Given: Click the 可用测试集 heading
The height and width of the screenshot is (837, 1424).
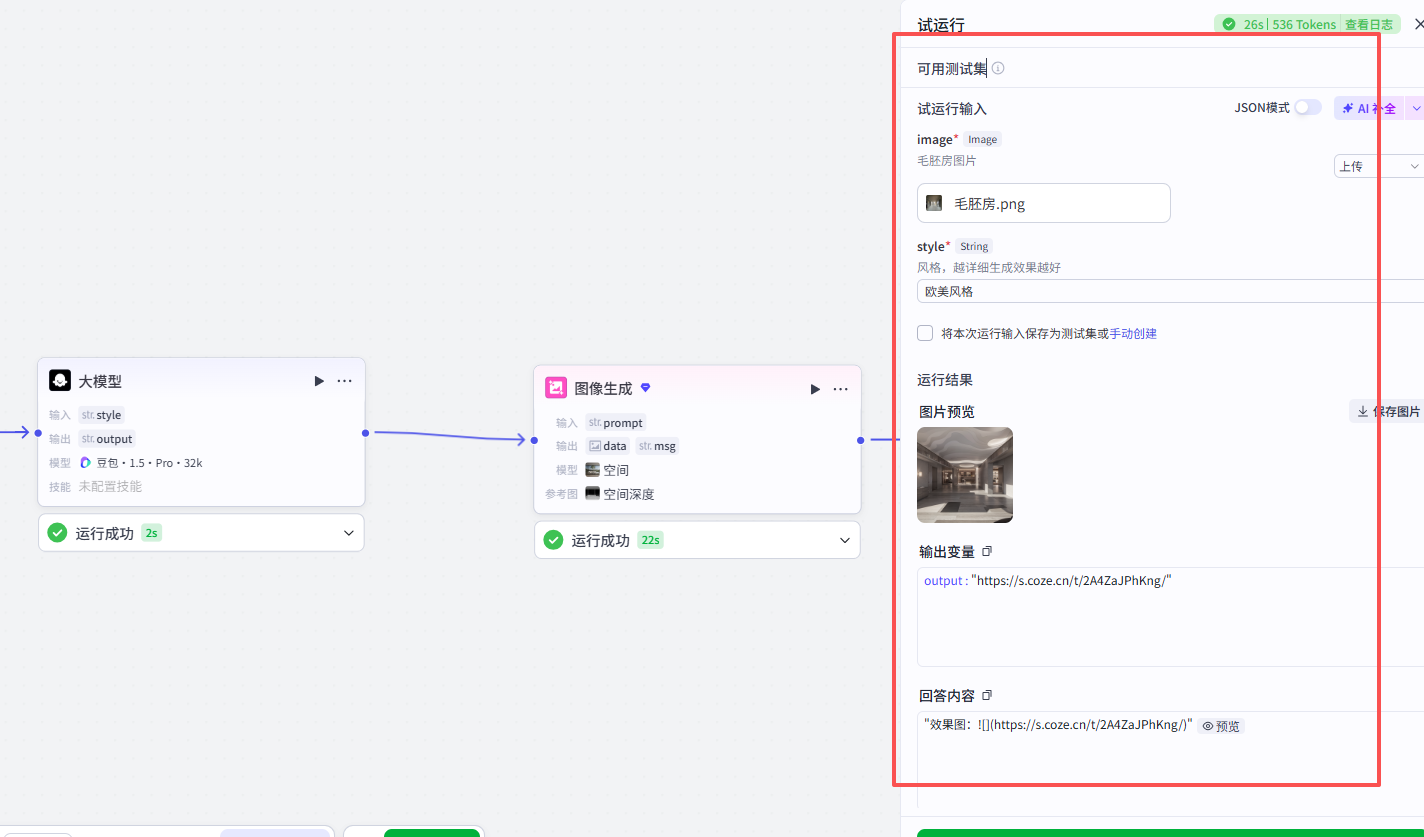Looking at the screenshot, I should (x=952, y=68).
